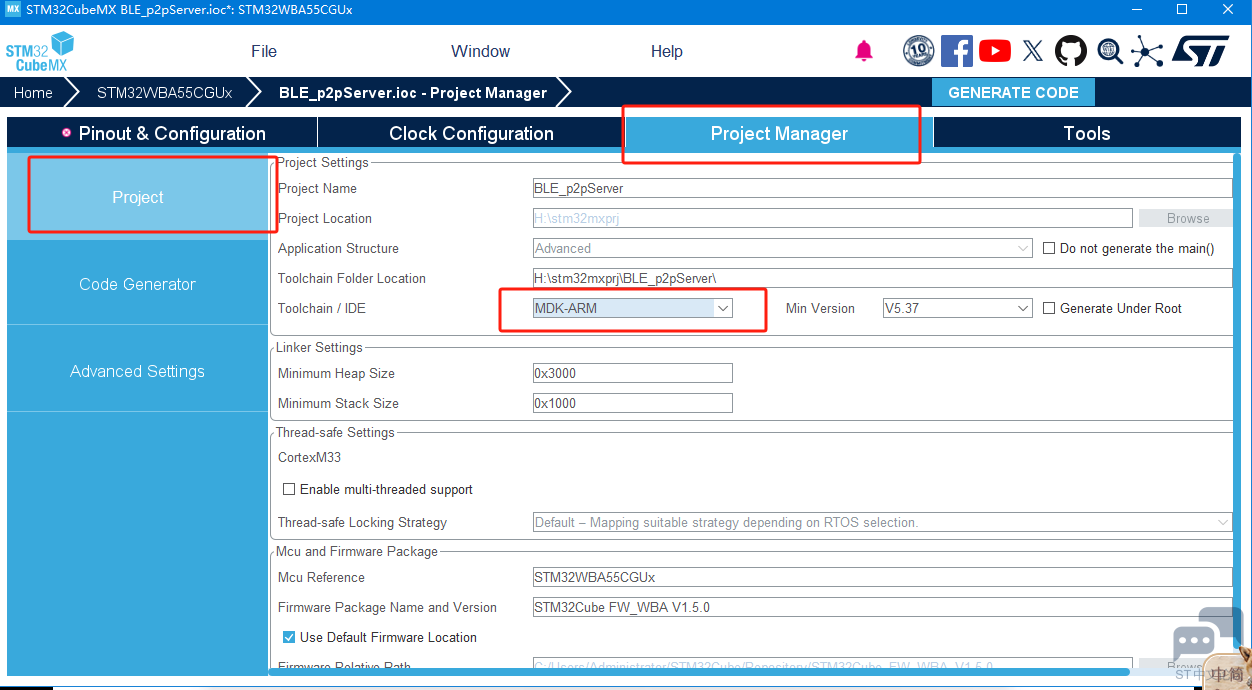This screenshot has width=1252, height=690.
Task: Open the GitHub icon link
Action: click(1071, 51)
